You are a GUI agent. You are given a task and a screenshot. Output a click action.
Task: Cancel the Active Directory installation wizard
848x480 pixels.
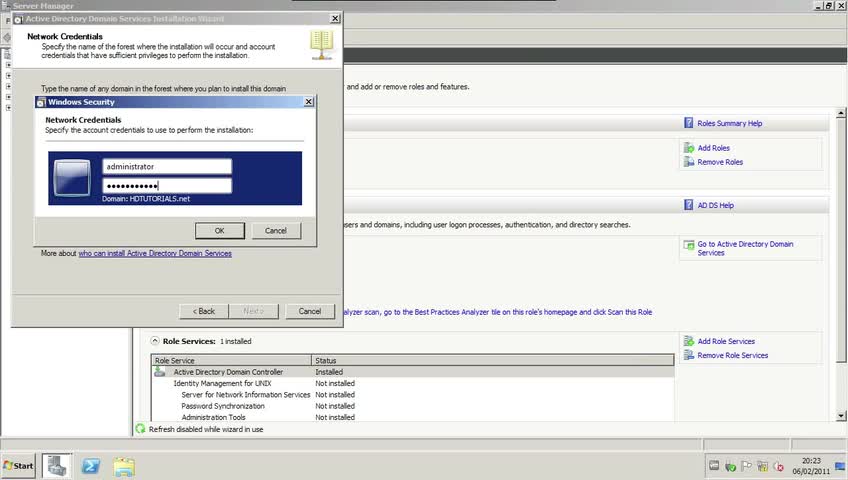310,311
